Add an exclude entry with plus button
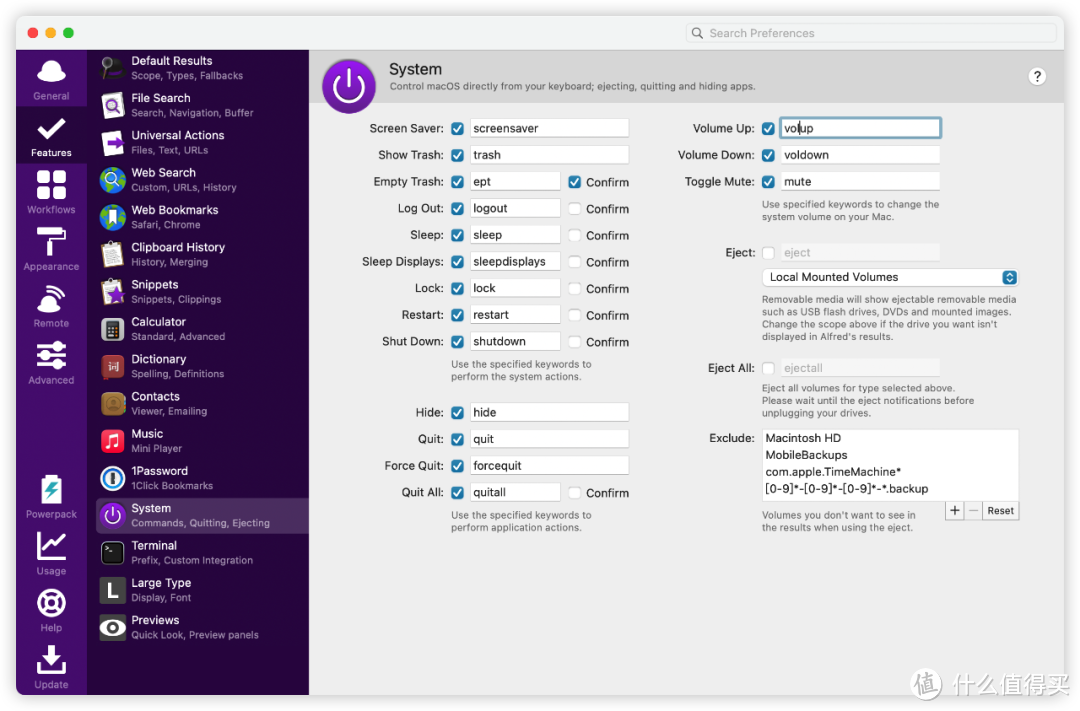This screenshot has height=711, width=1080. (955, 511)
